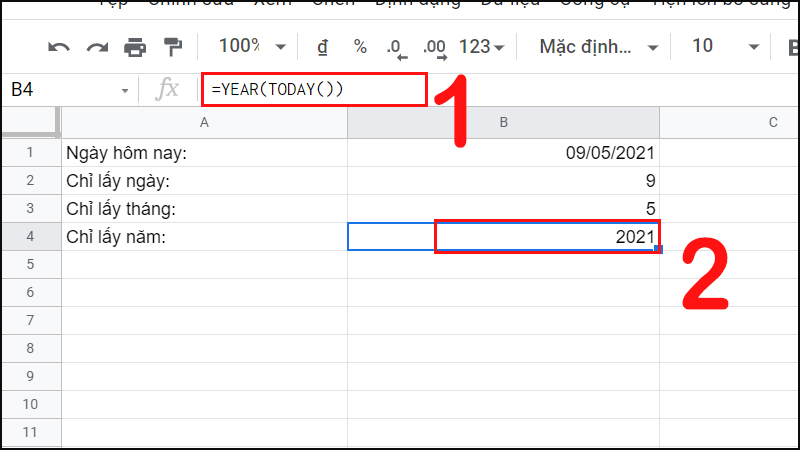Undo the last action
Viewport: 800px width, 450px height.
click(59, 47)
